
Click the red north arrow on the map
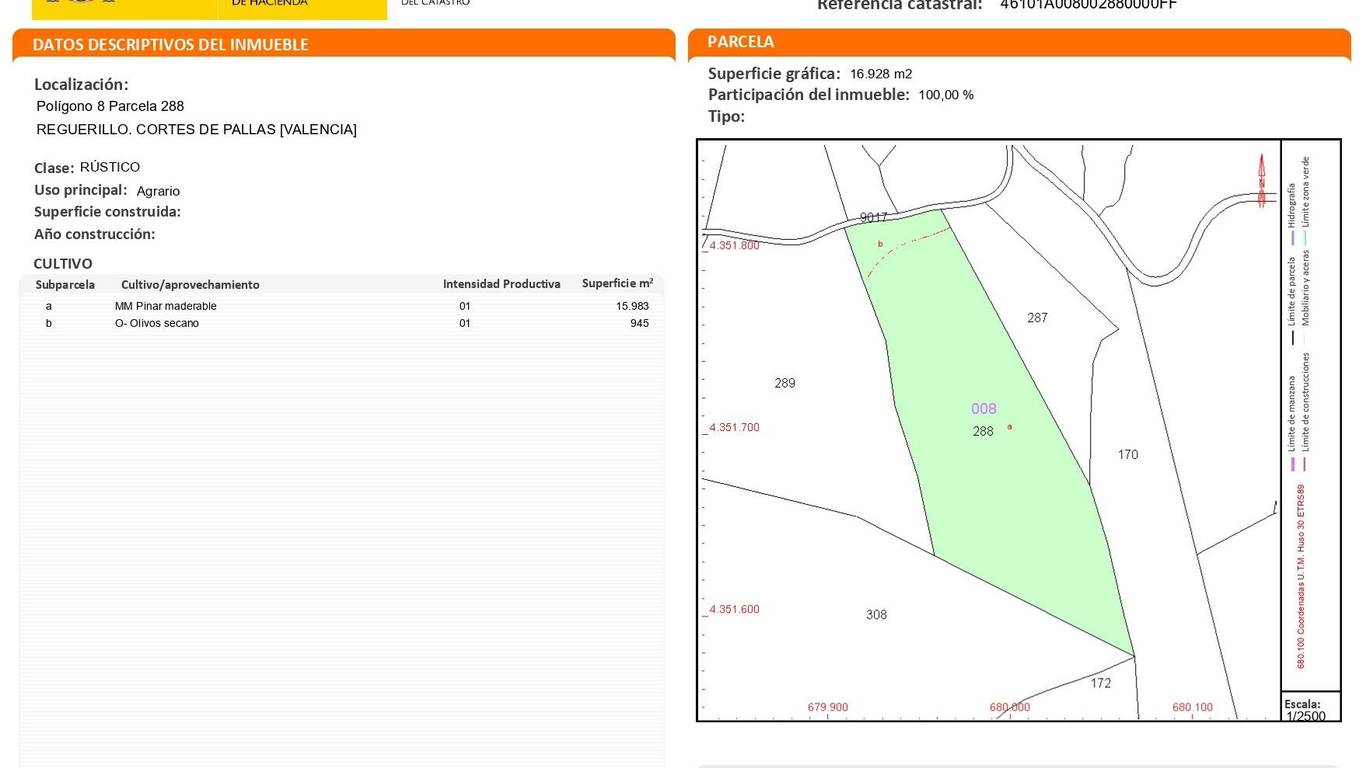coord(1262,180)
